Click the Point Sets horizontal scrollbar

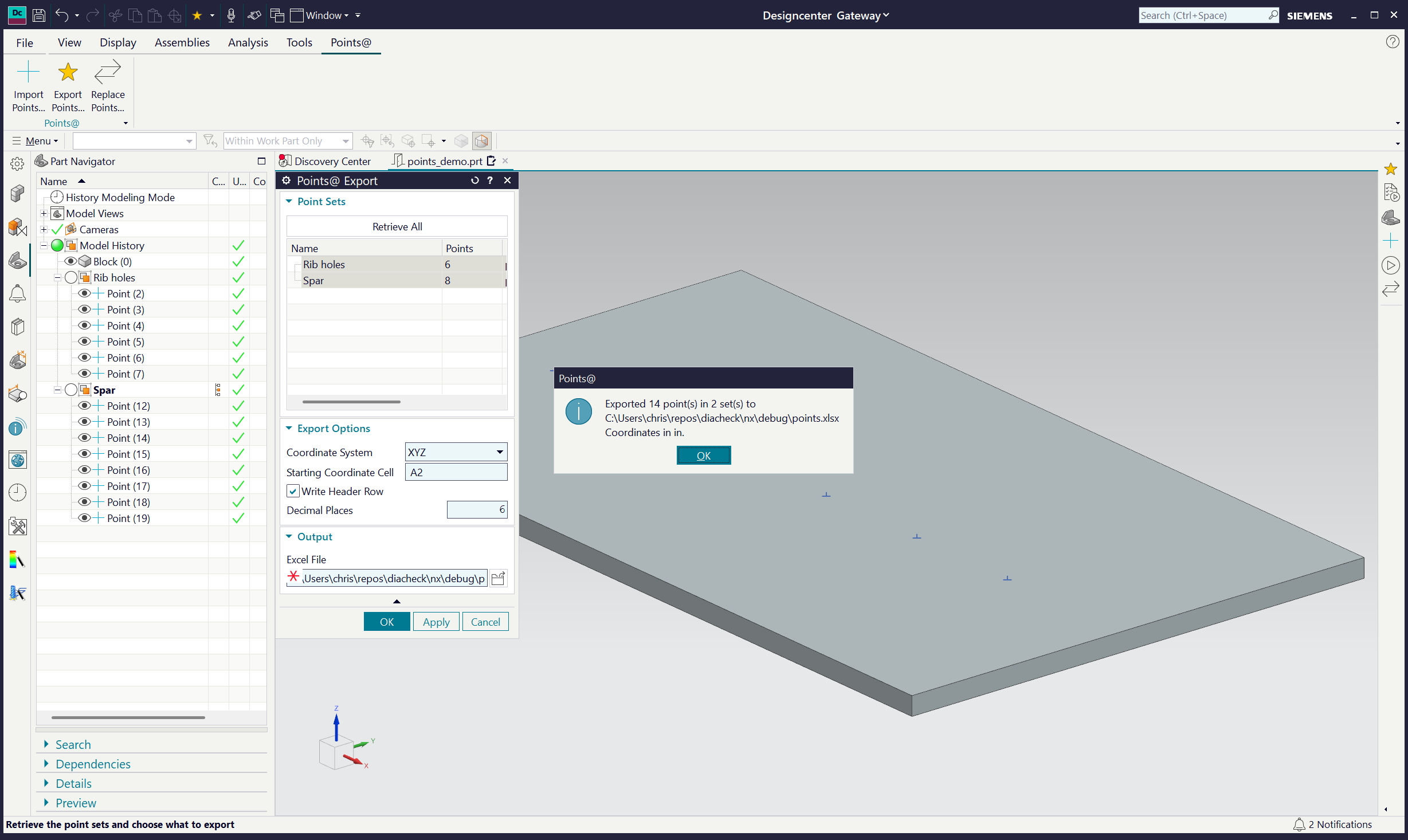point(351,402)
